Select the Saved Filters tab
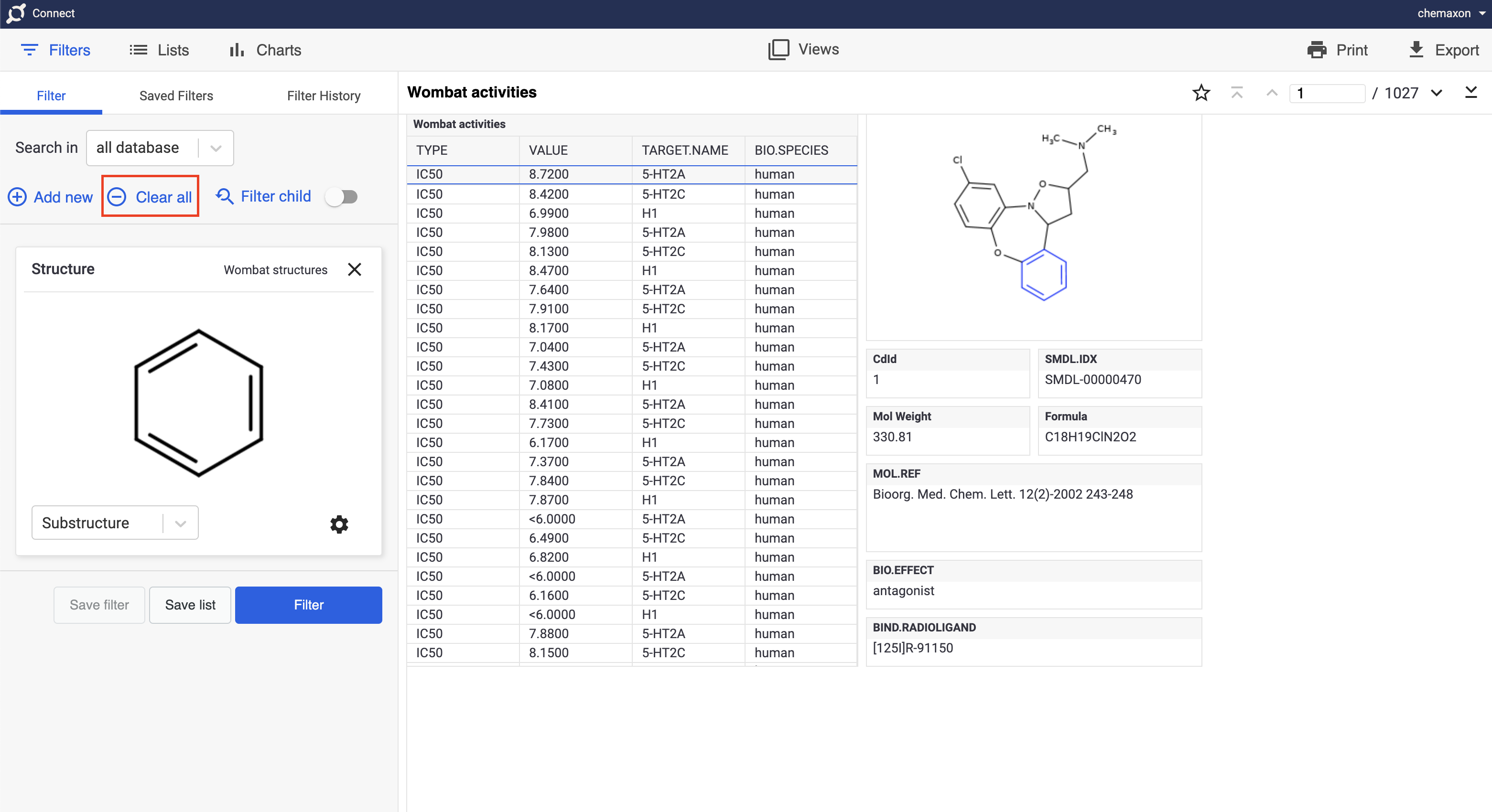Viewport: 1492px width, 812px height. click(x=177, y=95)
